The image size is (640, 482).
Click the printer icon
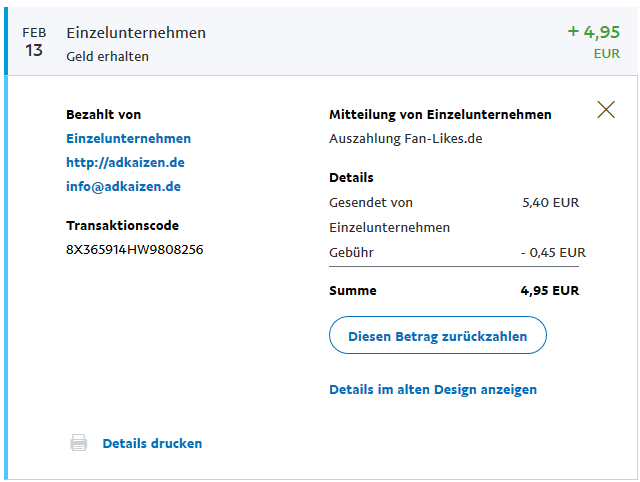79,443
